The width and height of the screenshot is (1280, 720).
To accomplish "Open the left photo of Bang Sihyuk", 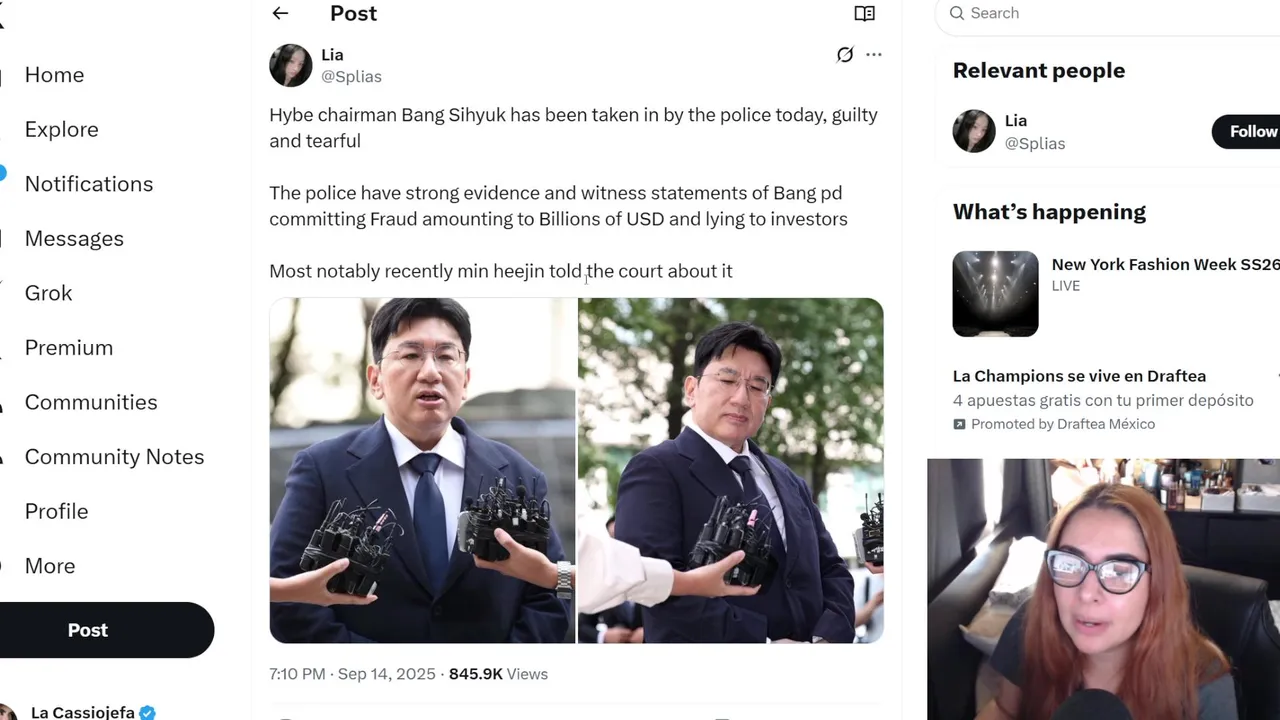I will click(422, 470).
